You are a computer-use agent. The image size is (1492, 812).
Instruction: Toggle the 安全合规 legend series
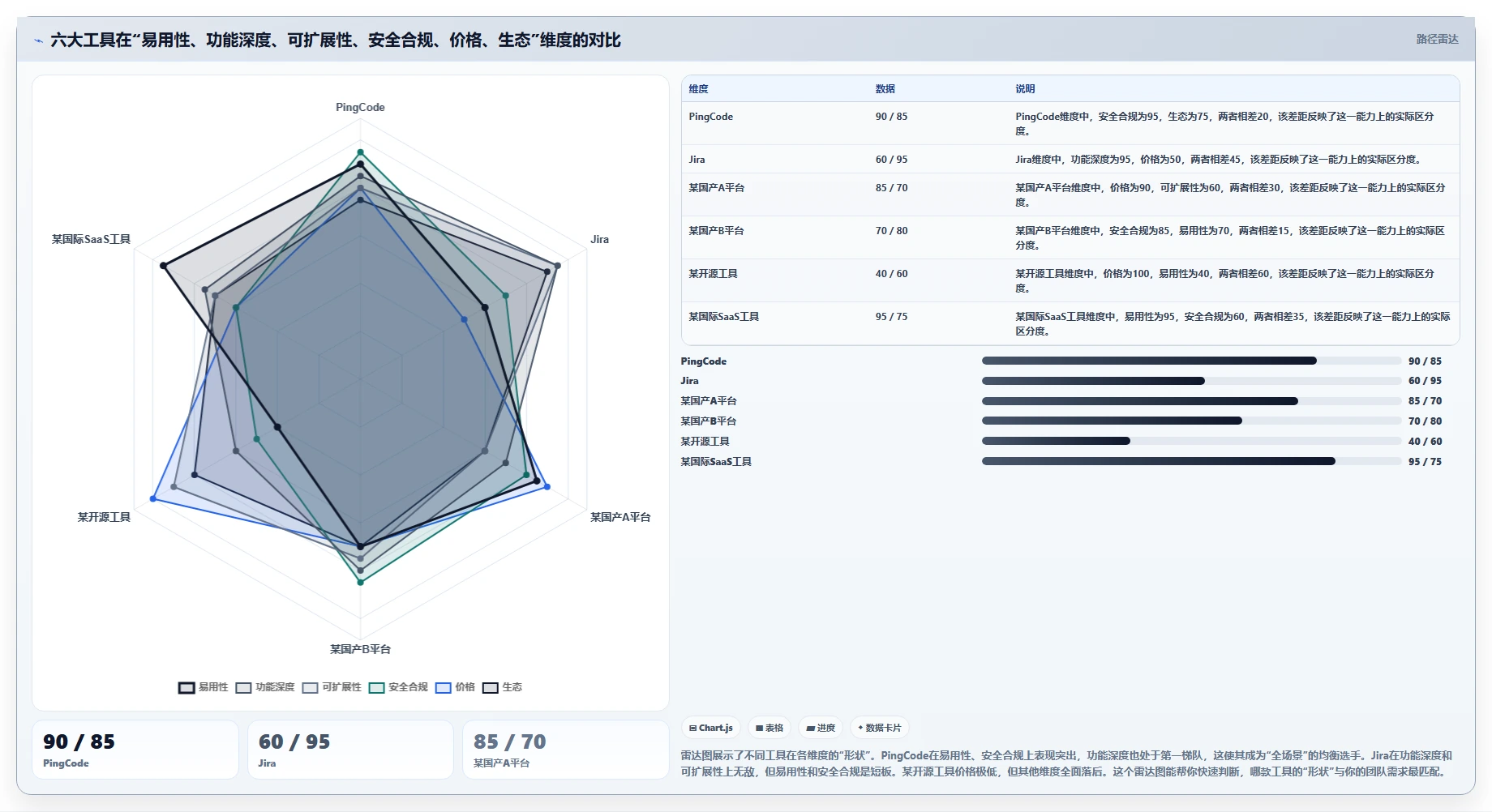point(398,687)
